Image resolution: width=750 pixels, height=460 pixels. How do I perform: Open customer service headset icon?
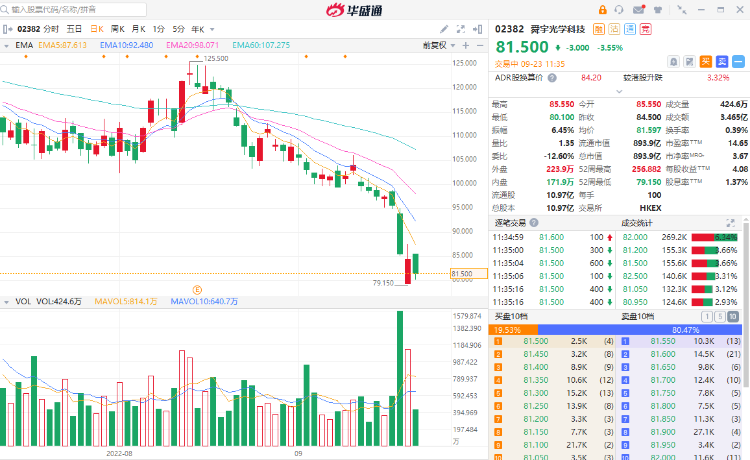619,10
